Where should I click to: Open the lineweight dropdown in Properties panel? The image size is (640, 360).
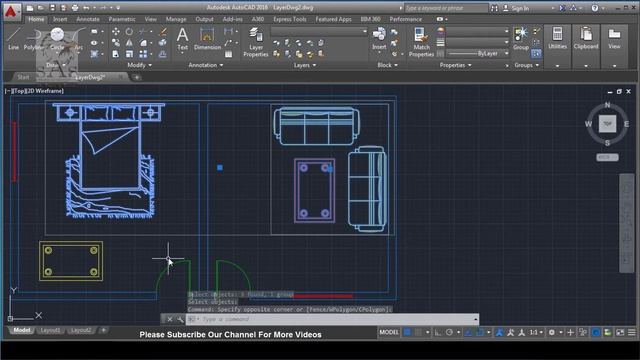click(478, 42)
